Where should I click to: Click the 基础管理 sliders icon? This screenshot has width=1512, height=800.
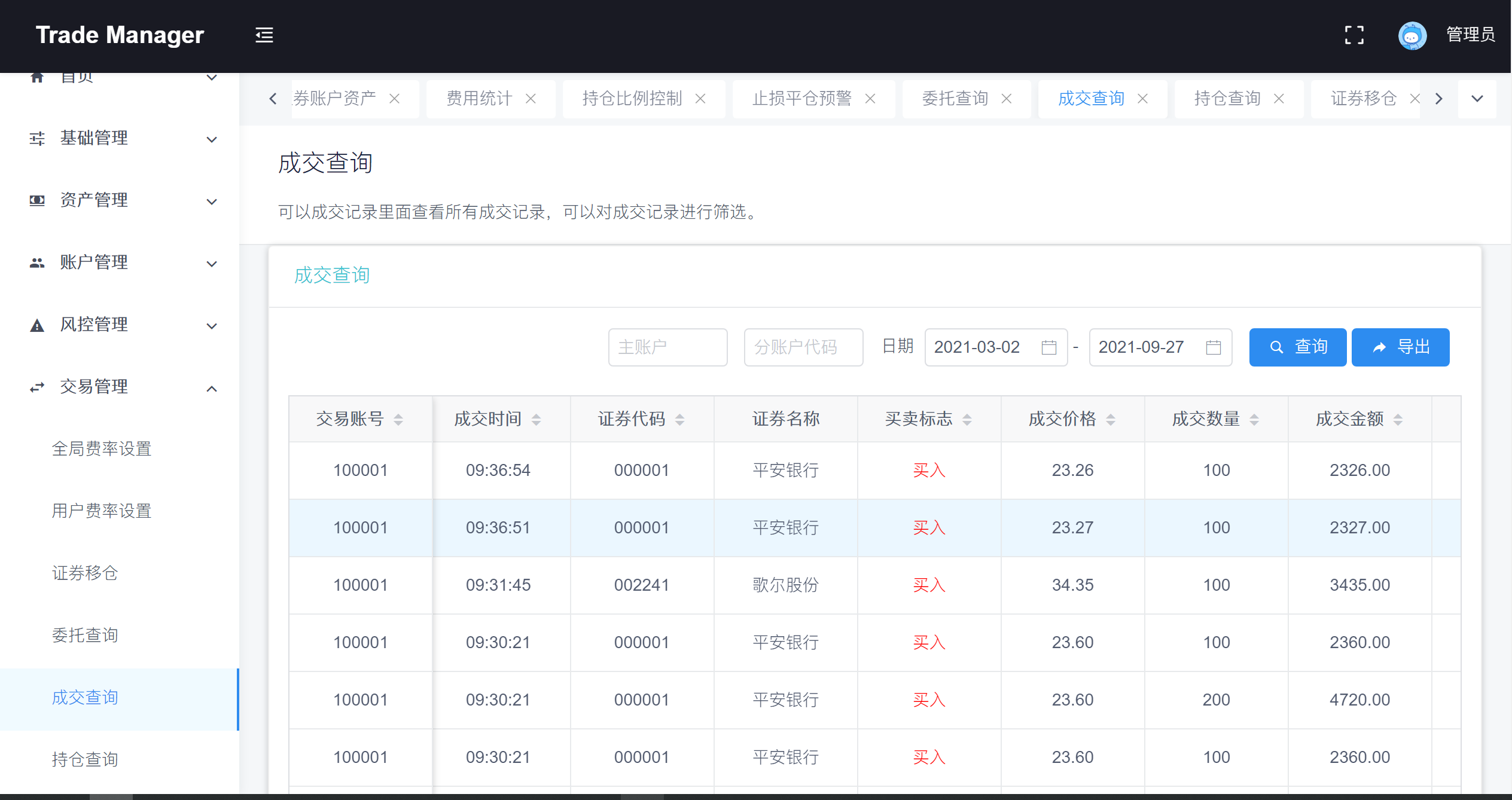pos(37,139)
